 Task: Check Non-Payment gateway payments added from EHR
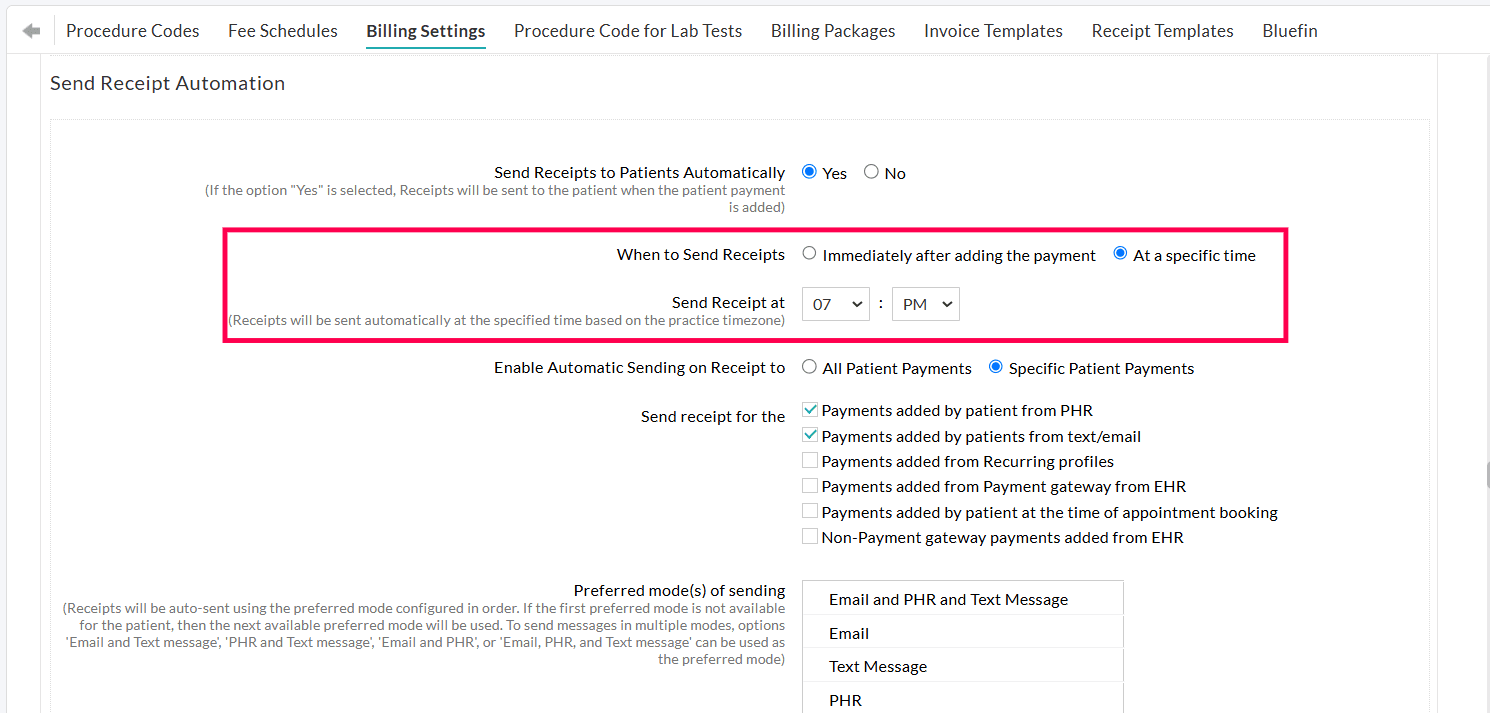[810, 536]
